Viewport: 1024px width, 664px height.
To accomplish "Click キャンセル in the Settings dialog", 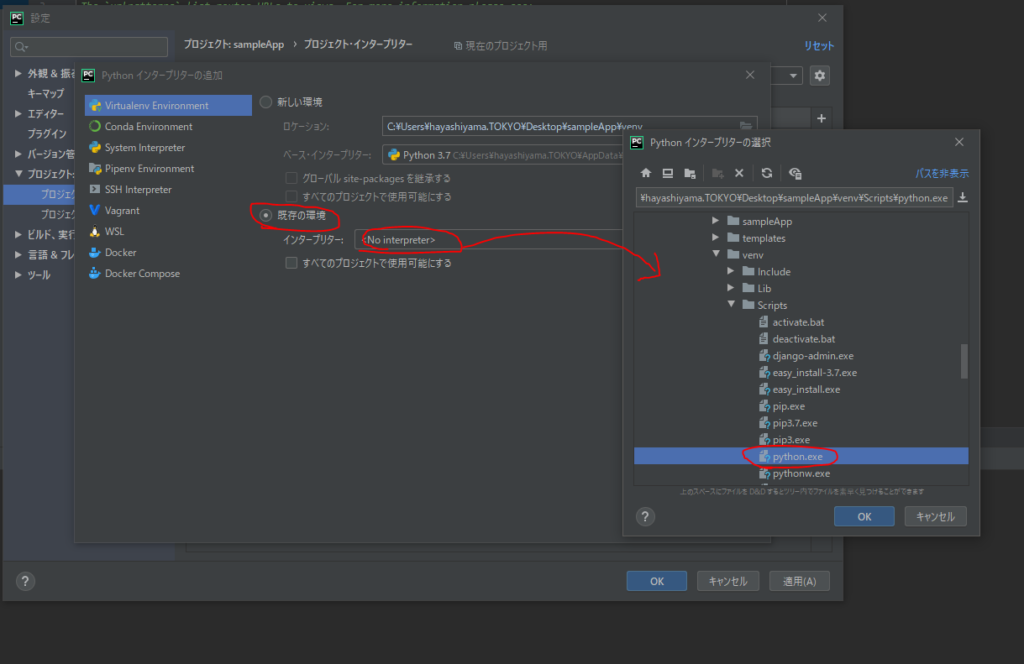I will click(728, 581).
